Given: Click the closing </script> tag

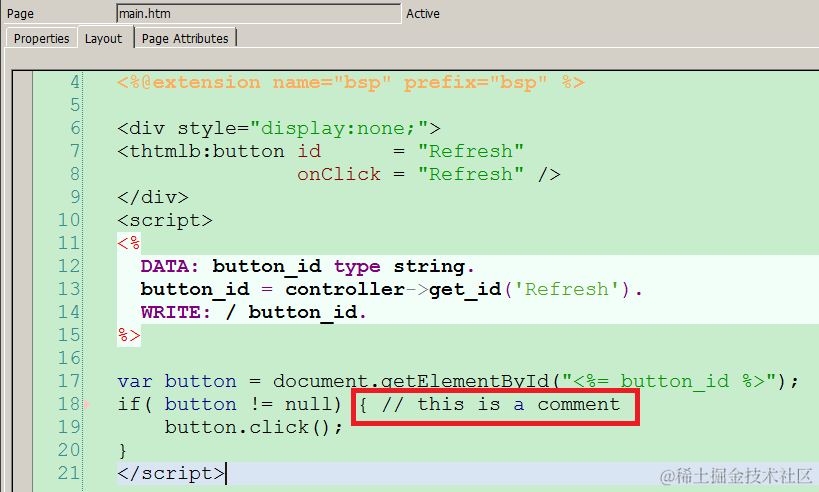Looking at the screenshot, I should (x=171, y=473).
